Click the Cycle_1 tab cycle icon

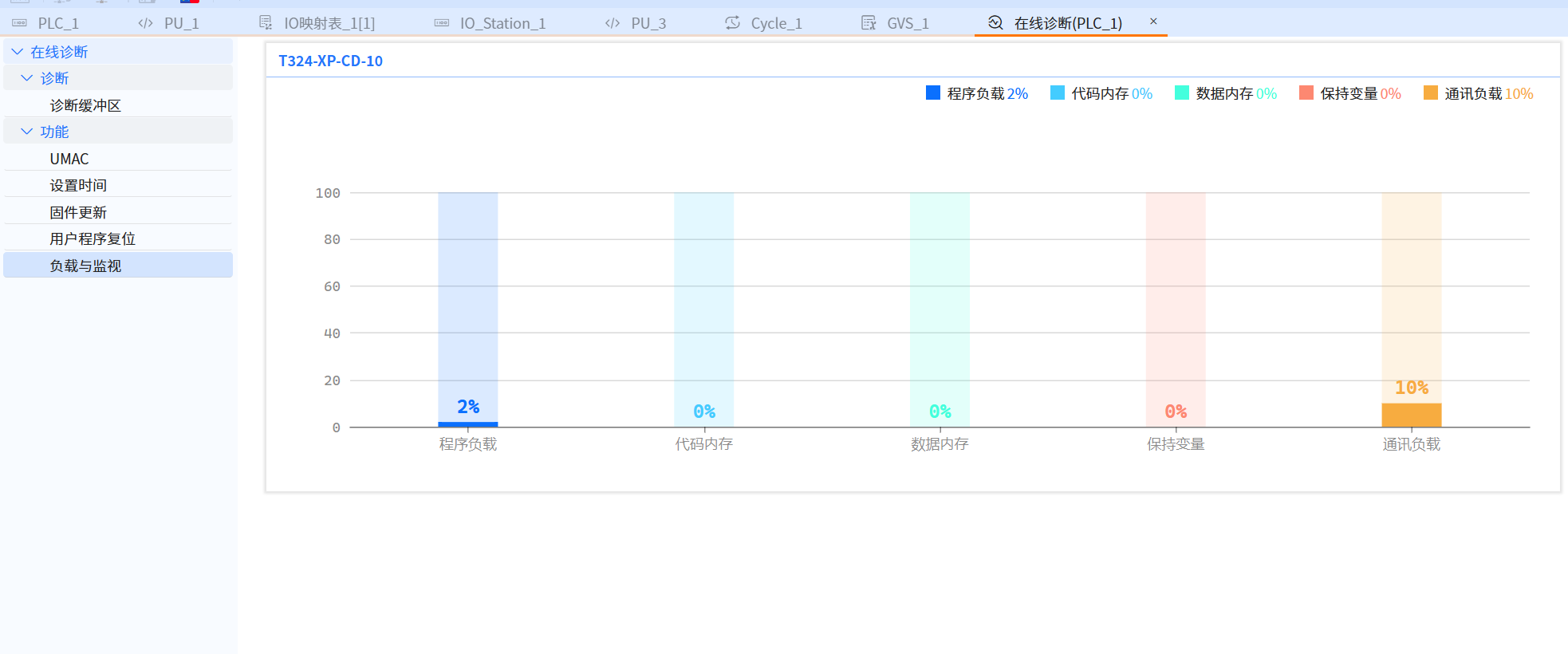click(732, 23)
